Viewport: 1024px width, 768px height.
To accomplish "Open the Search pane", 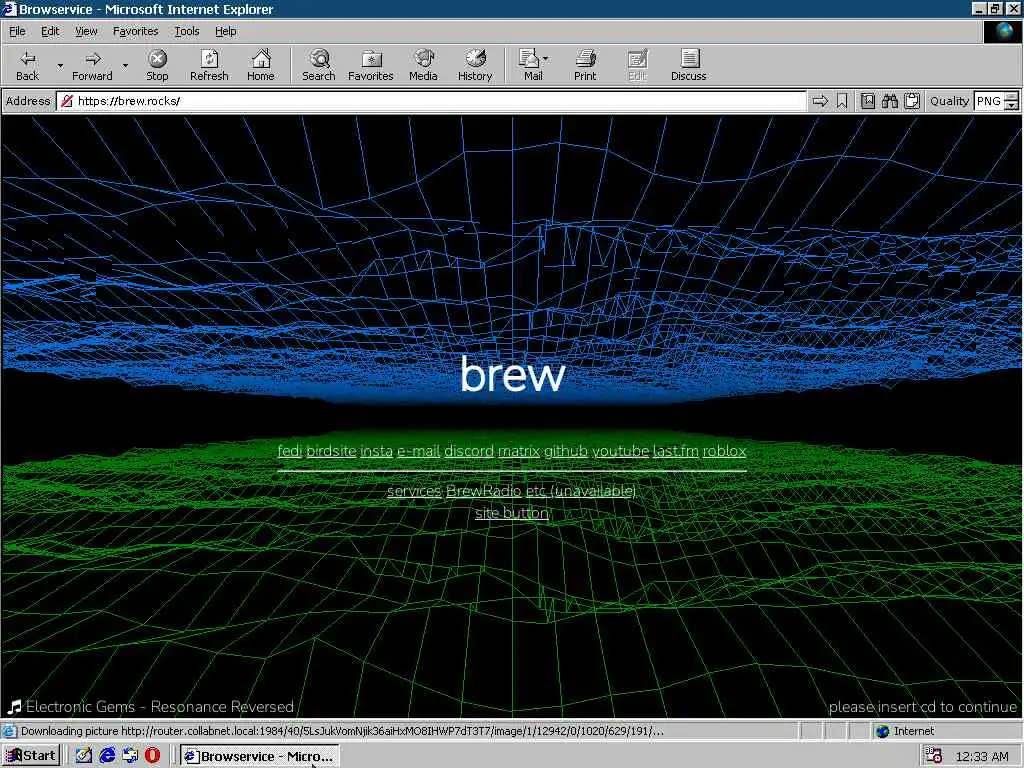I will [319, 65].
